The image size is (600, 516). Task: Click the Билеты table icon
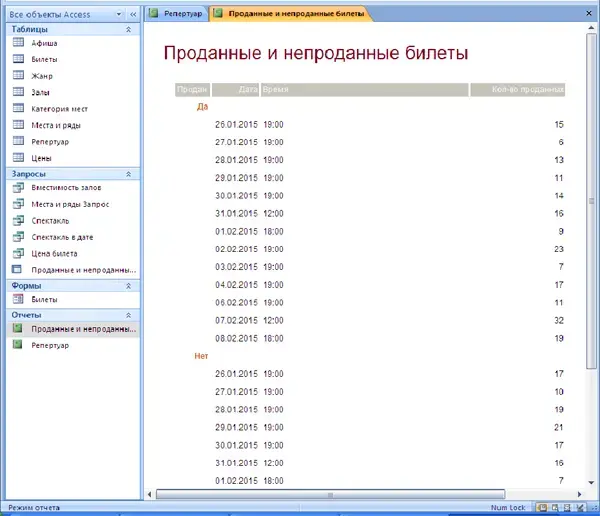(18, 60)
